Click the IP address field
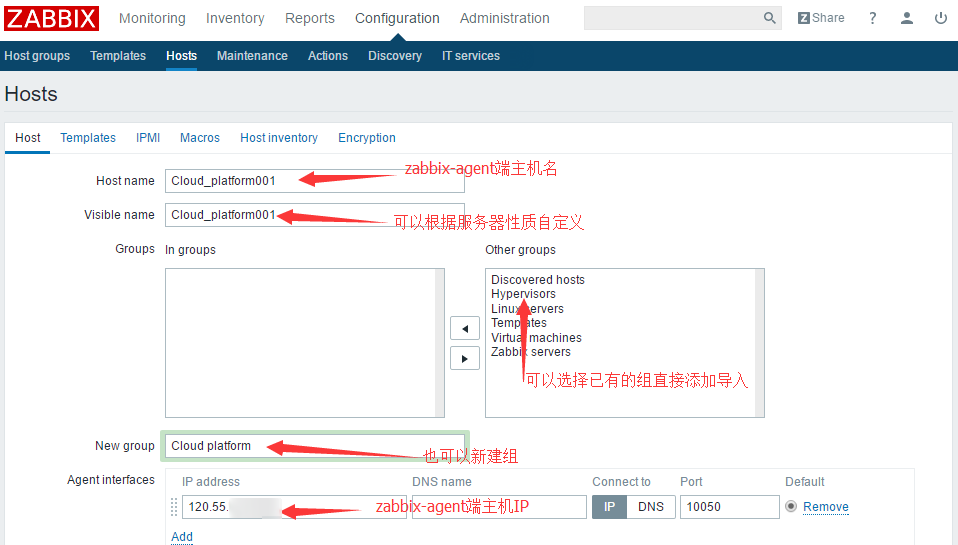The width and height of the screenshot is (958, 545). coord(294,507)
